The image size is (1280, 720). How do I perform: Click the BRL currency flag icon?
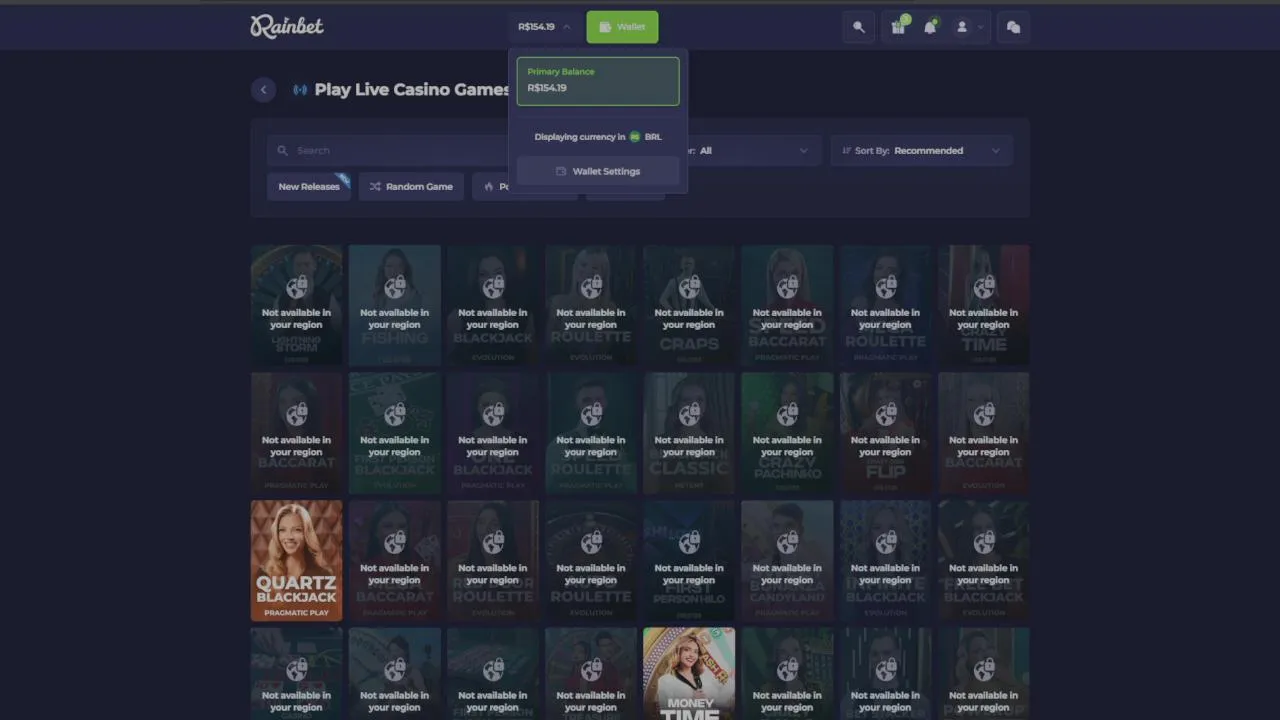click(635, 137)
